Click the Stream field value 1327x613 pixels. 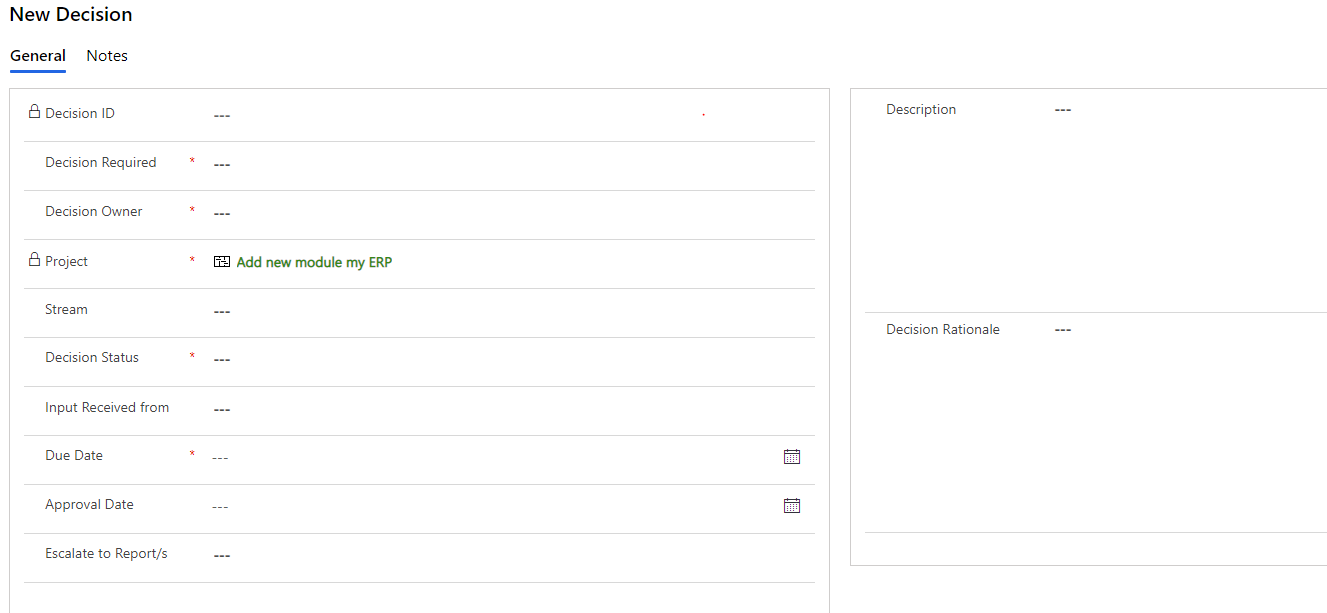click(221, 310)
